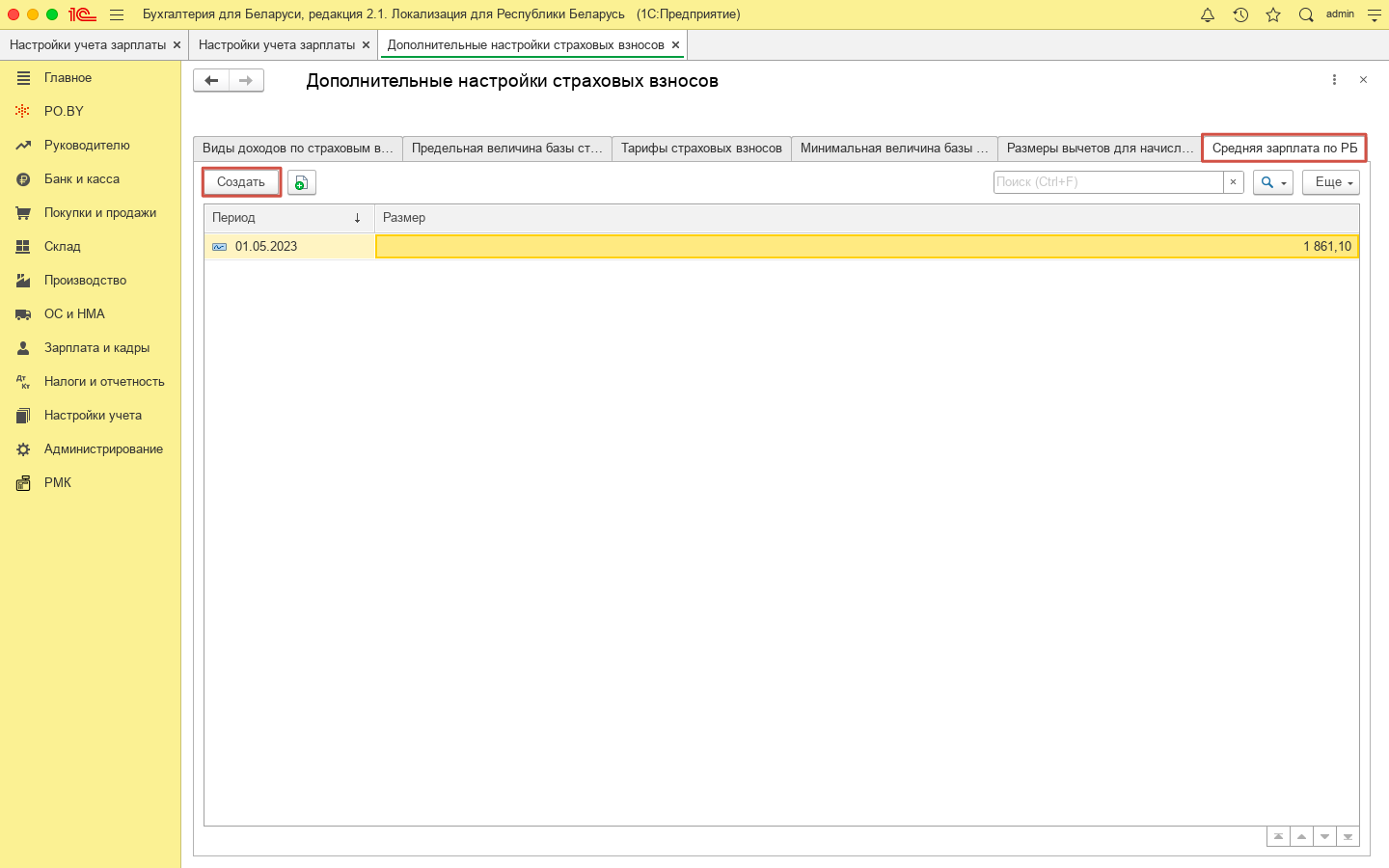Viewport: 1389px width, 868px height.
Task: Open favorites star icon
Action: click(x=1273, y=14)
